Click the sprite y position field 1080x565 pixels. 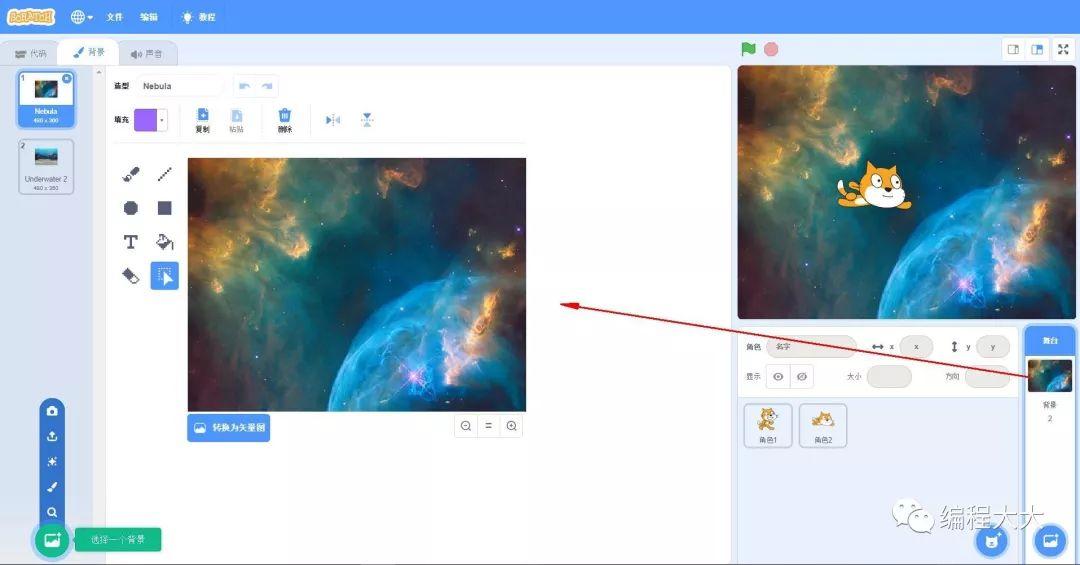(993, 347)
